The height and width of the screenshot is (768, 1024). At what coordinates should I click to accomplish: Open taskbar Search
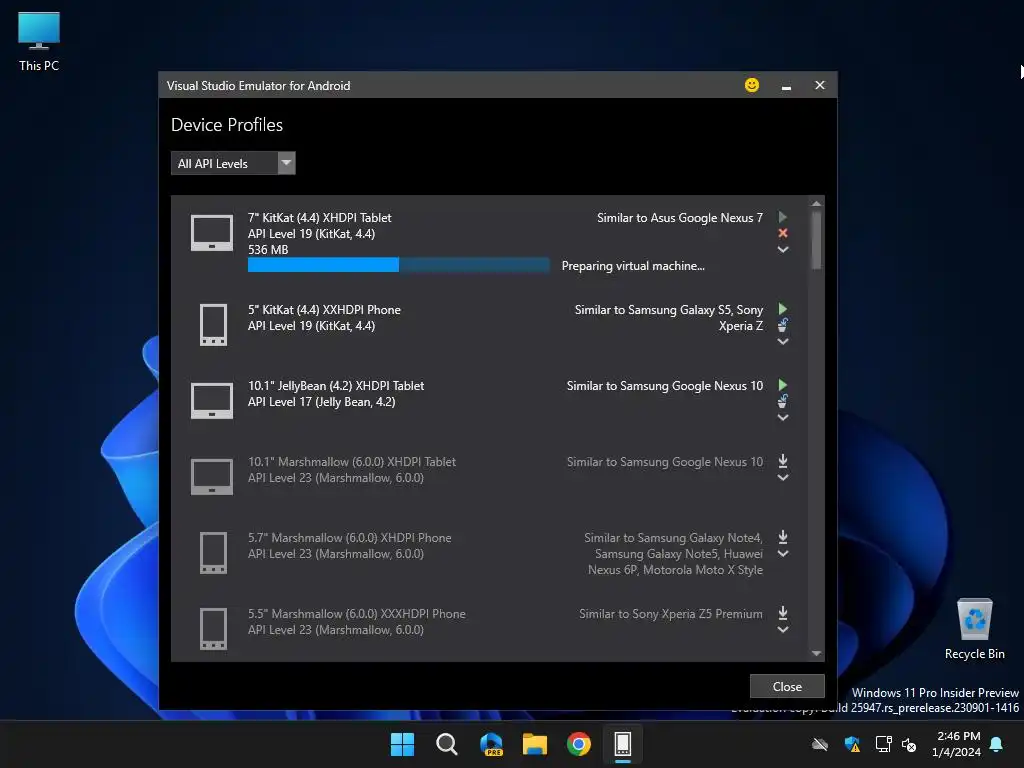[447, 744]
